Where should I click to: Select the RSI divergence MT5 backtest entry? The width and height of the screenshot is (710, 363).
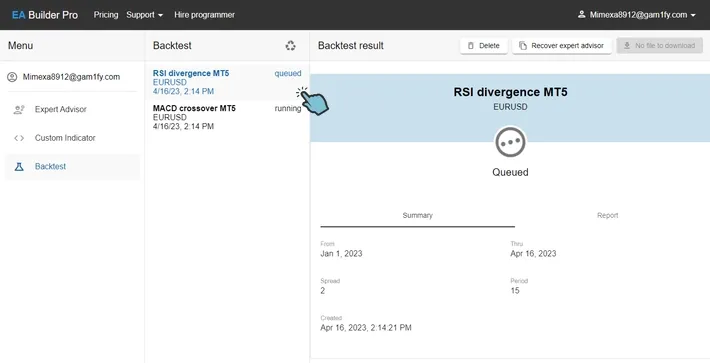pos(227,82)
